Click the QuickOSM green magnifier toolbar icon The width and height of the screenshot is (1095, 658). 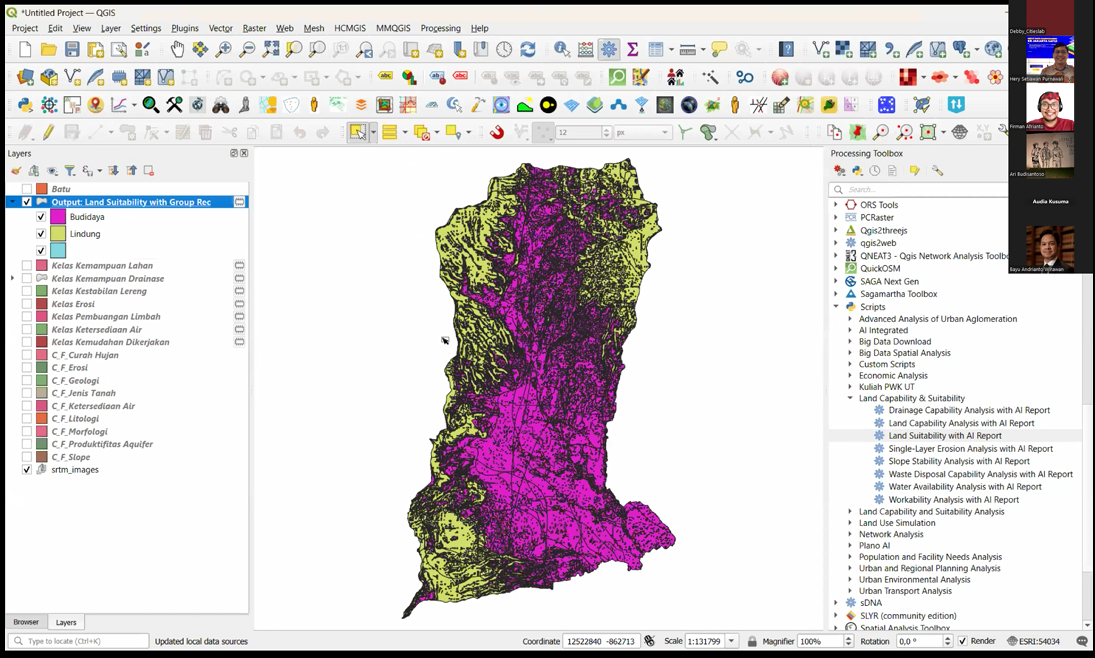(x=617, y=77)
